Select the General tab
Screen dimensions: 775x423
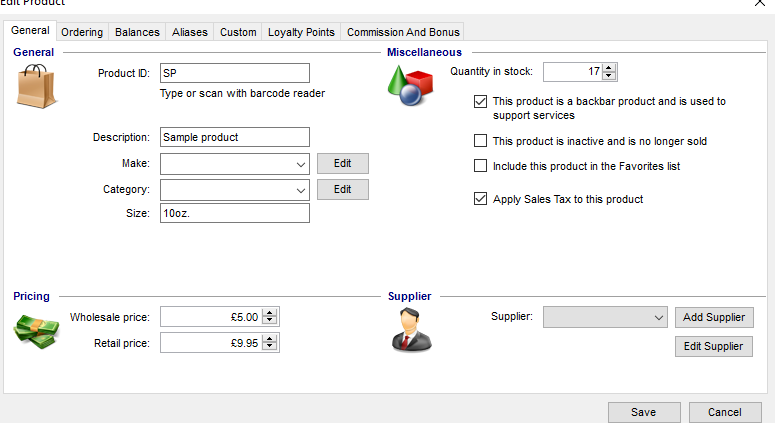(30, 31)
